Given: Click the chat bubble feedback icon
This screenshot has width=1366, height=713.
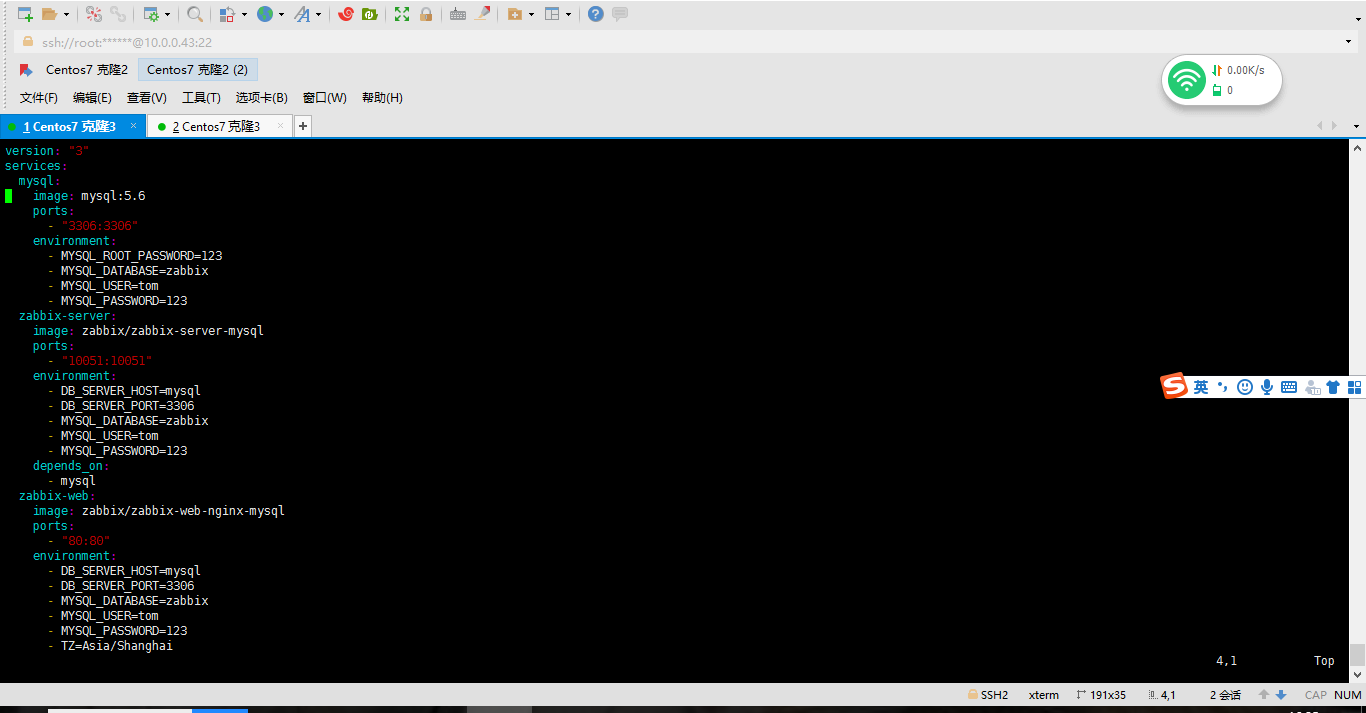Looking at the screenshot, I should tap(620, 14).
